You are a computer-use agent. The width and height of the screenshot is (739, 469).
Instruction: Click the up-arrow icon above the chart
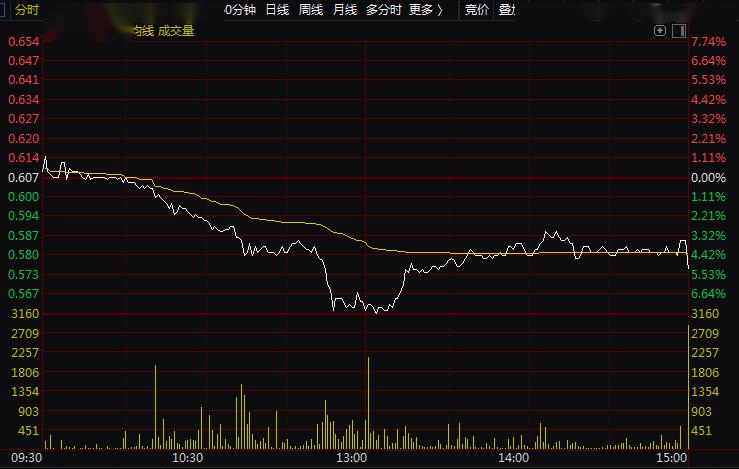click(660, 31)
